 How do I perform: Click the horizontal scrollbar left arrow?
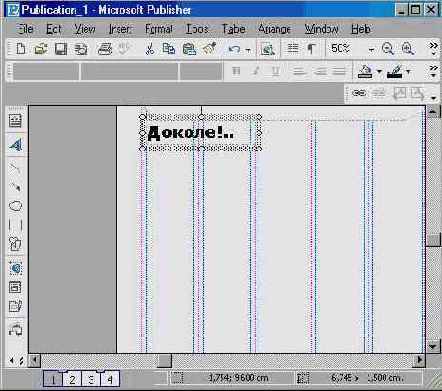pyautogui.click(x=34, y=360)
